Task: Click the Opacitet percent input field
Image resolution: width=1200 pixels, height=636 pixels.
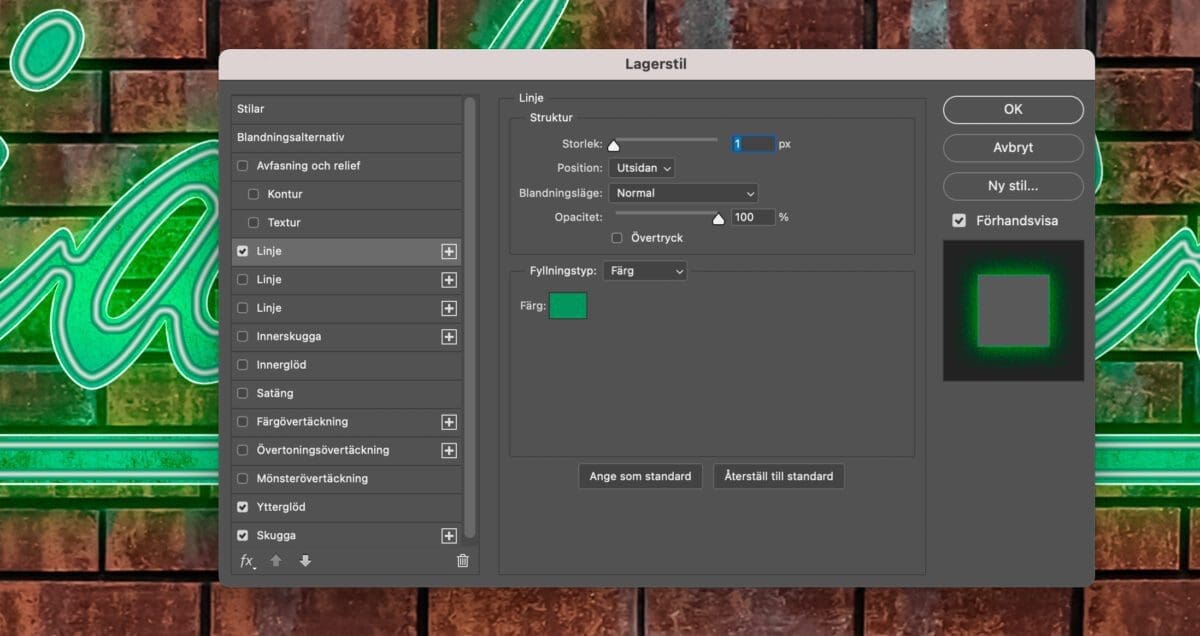Action: pos(753,217)
